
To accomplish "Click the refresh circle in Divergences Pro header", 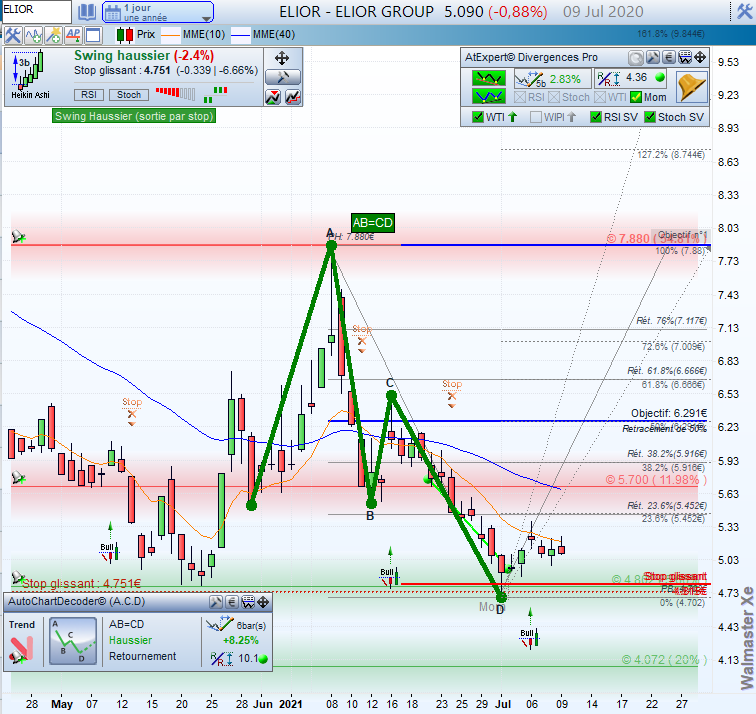I will point(635,58).
